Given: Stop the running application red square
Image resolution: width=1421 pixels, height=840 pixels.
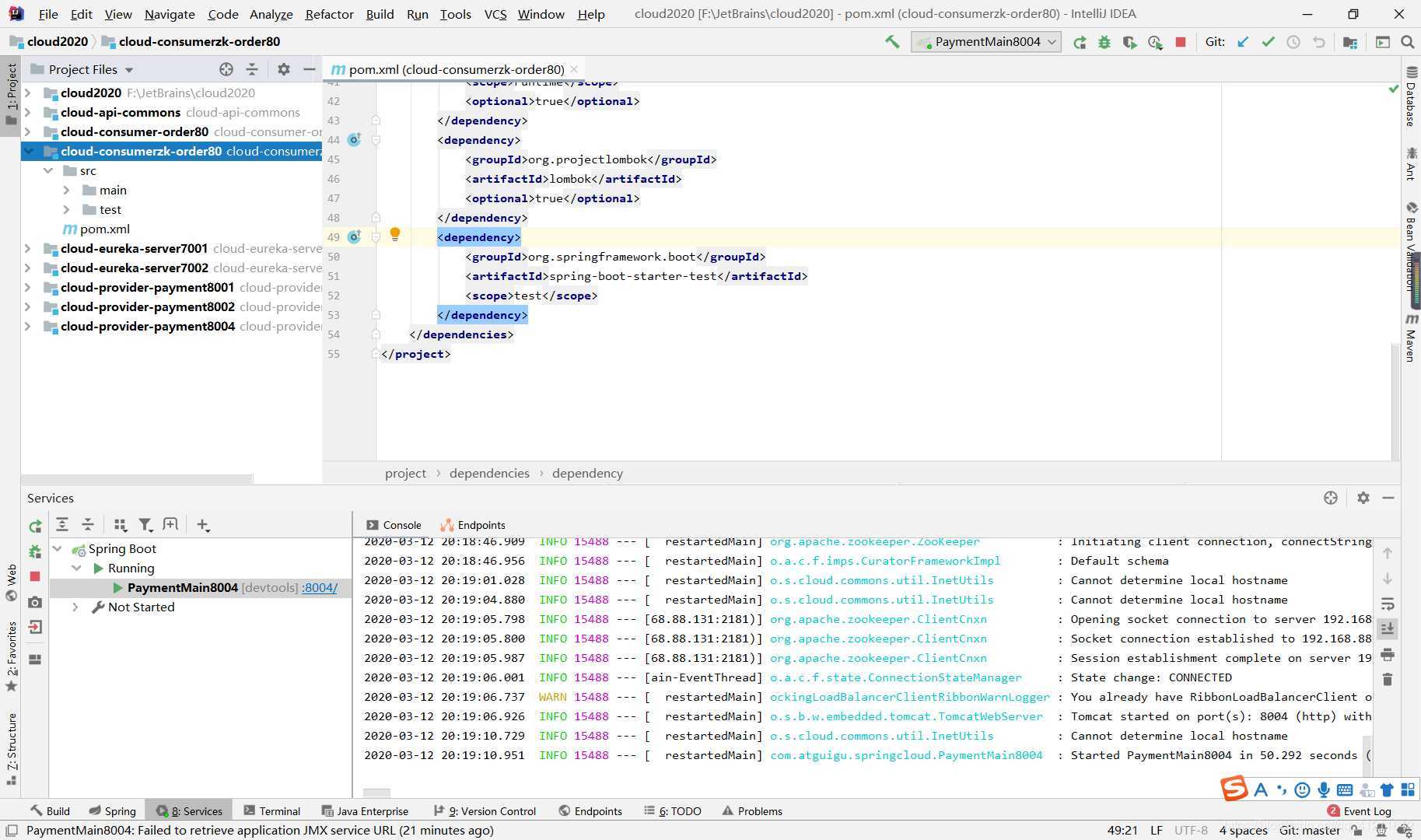Looking at the screenshot, I should 1181,42.
